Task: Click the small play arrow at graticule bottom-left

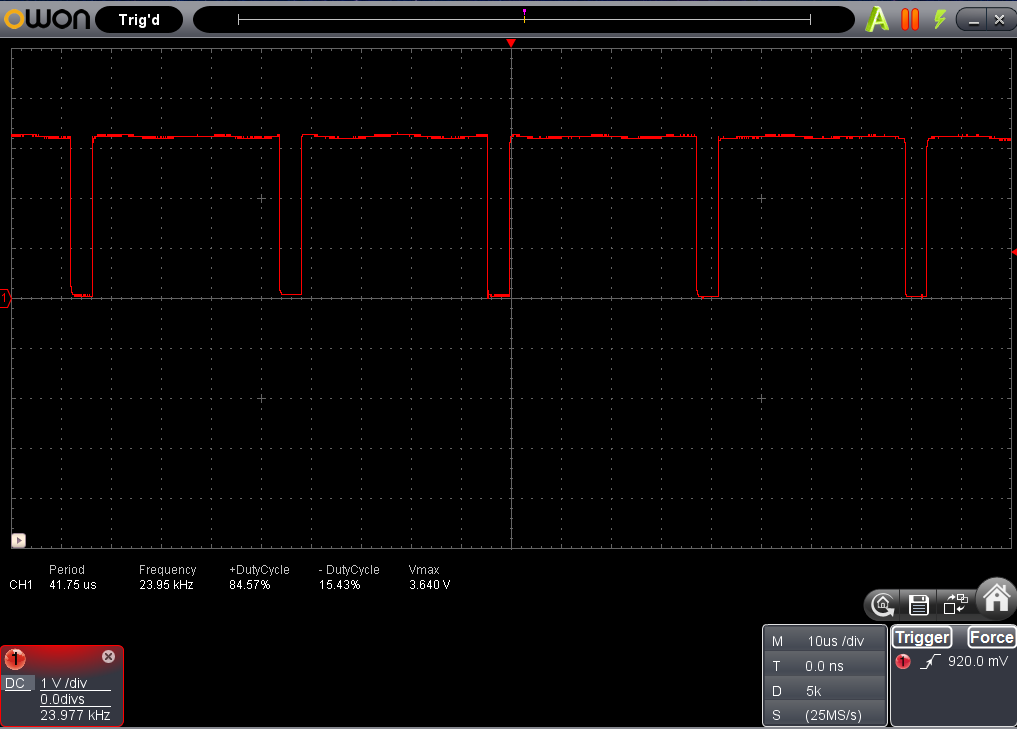Action: point(18,540)
